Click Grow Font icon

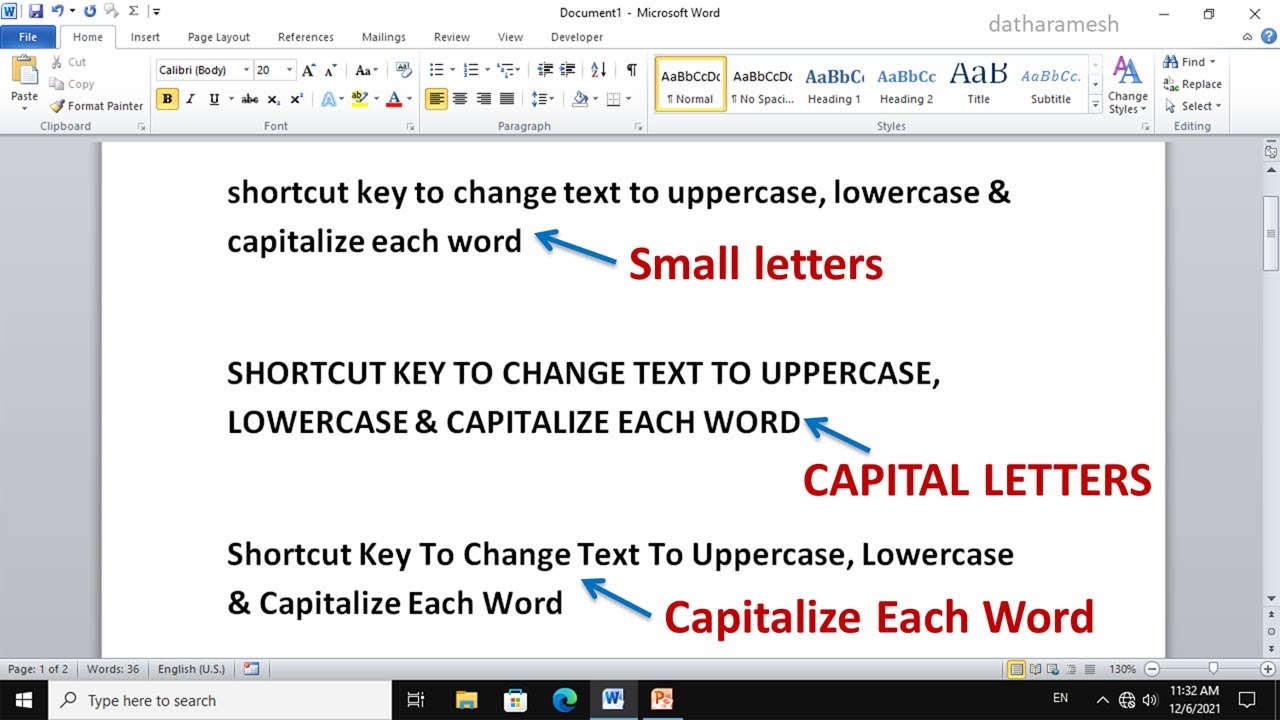(309, 70)
